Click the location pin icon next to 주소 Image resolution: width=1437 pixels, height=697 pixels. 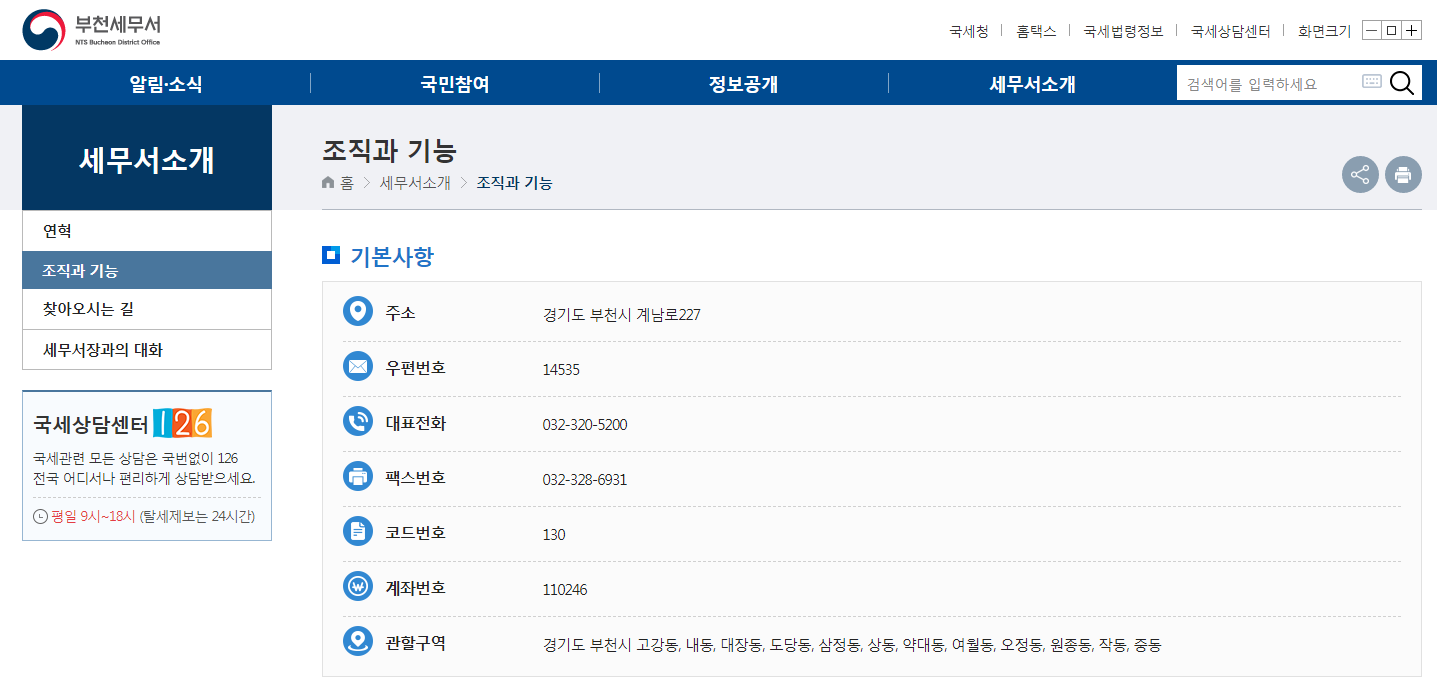click(x=358, y=311)
